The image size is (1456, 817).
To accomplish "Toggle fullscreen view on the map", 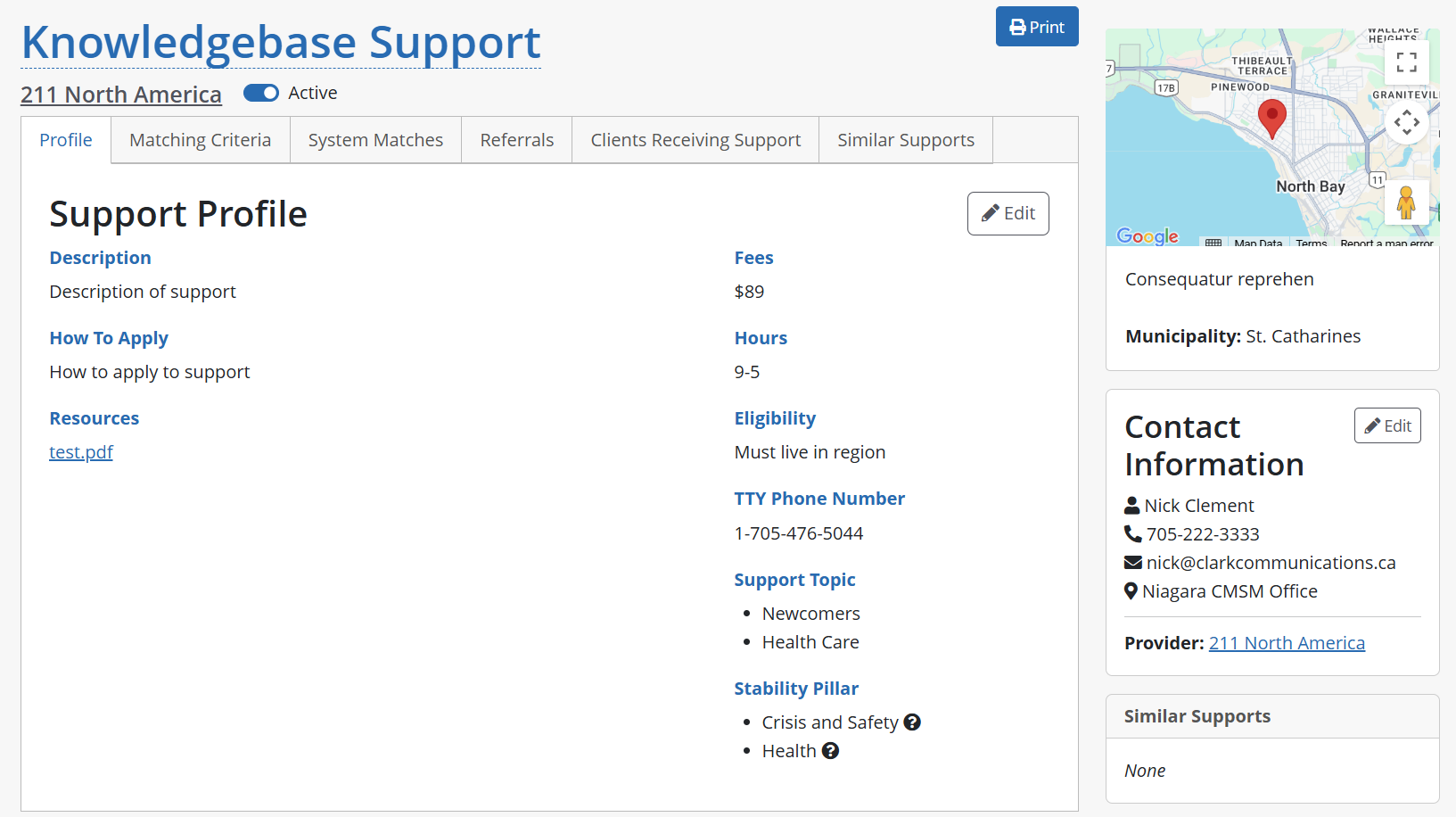I will click(x=1406, y=62).
